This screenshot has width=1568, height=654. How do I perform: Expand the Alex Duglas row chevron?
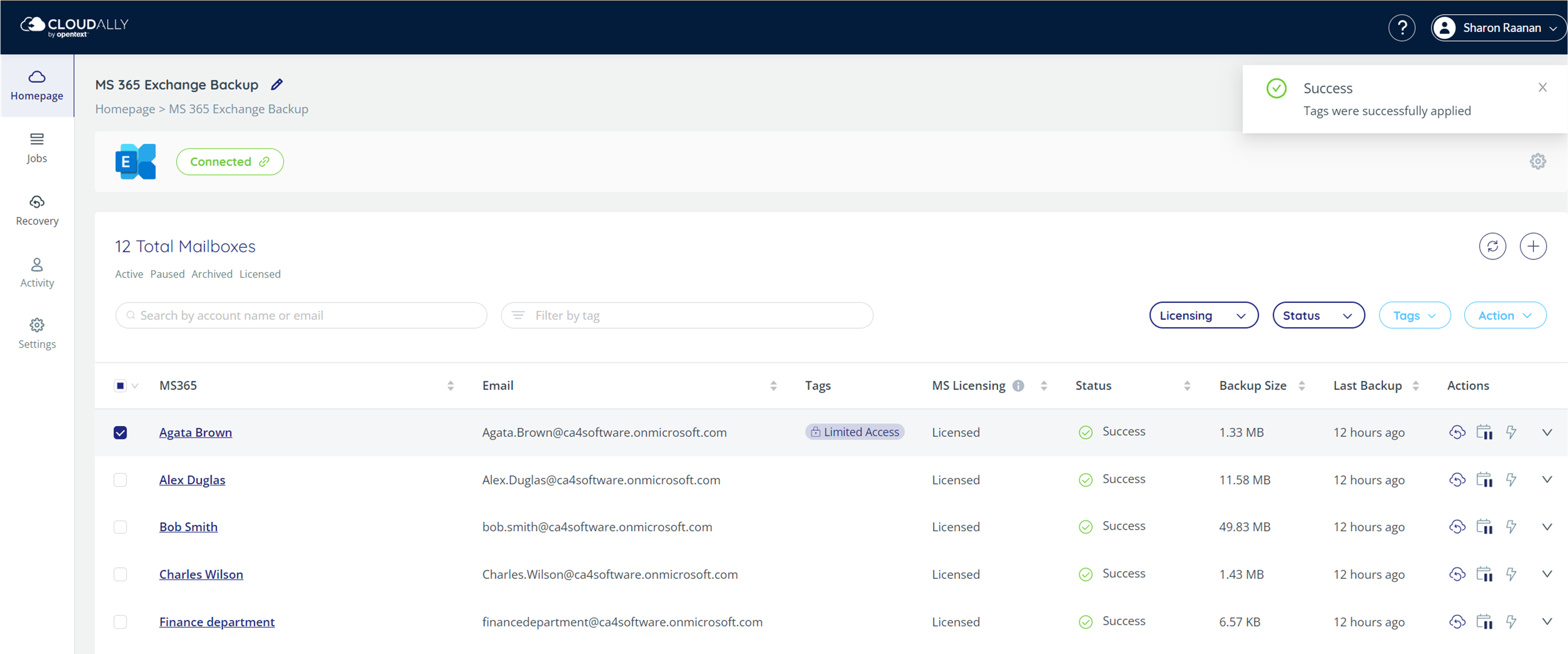pyautogui.click(x=1547, y=480)
